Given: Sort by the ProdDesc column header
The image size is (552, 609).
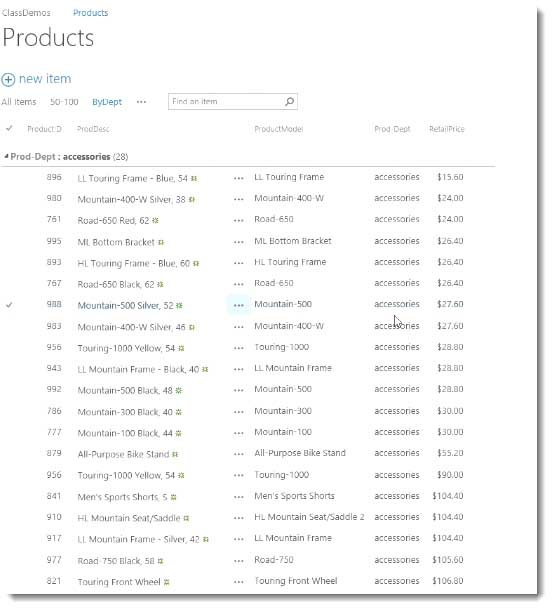Looking at the screenshot, I should tap(93, 129).
